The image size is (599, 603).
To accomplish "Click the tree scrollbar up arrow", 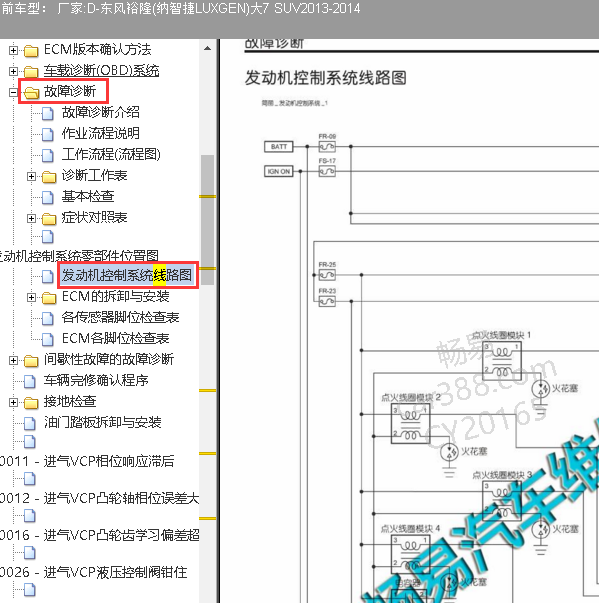I will tap(208, 48).
